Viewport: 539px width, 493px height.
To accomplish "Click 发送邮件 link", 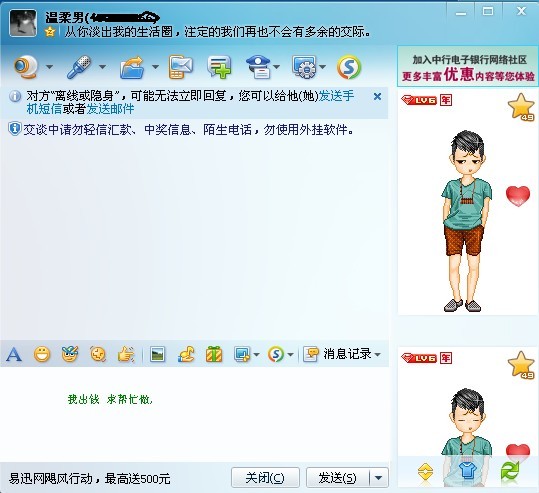I will pos(110,109).
